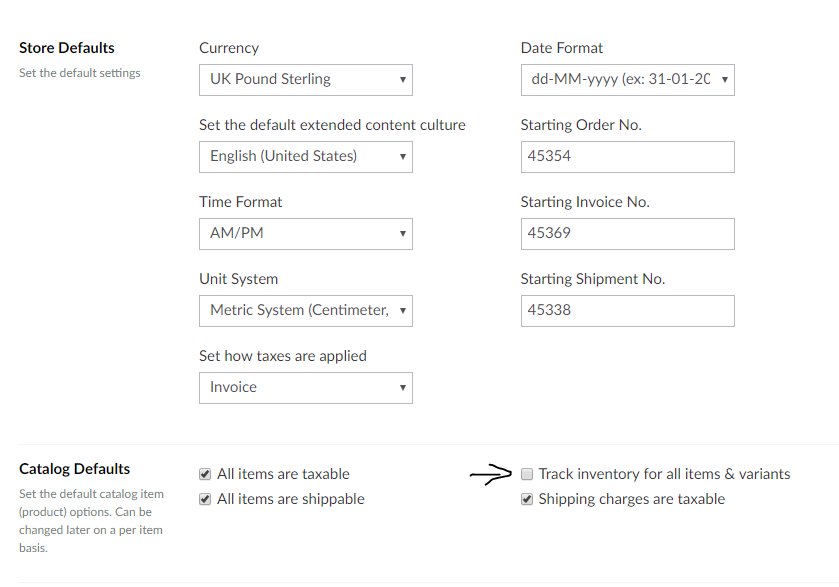Viewport: 839px width, 587px height.
Task: Click the 'All items are taxable' label text
Action: 283,474
